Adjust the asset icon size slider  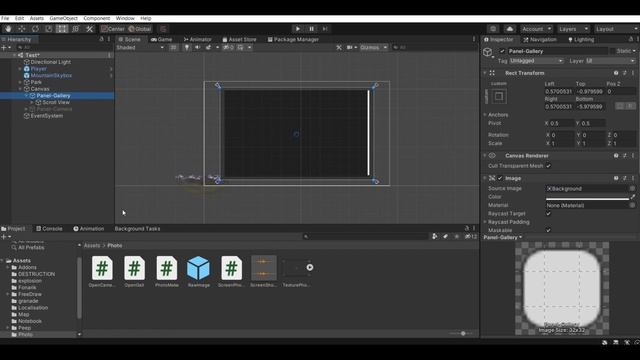tap(462, 333)
